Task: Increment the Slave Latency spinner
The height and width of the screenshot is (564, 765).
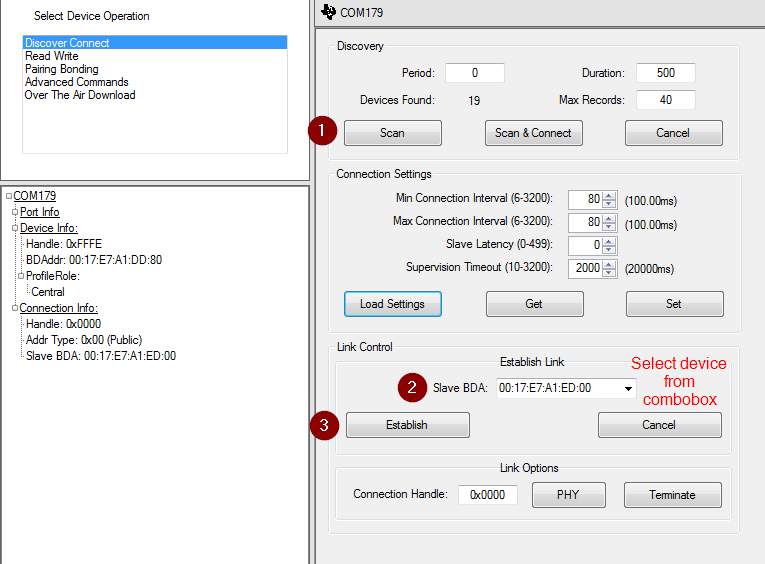Action: point(609,240)
